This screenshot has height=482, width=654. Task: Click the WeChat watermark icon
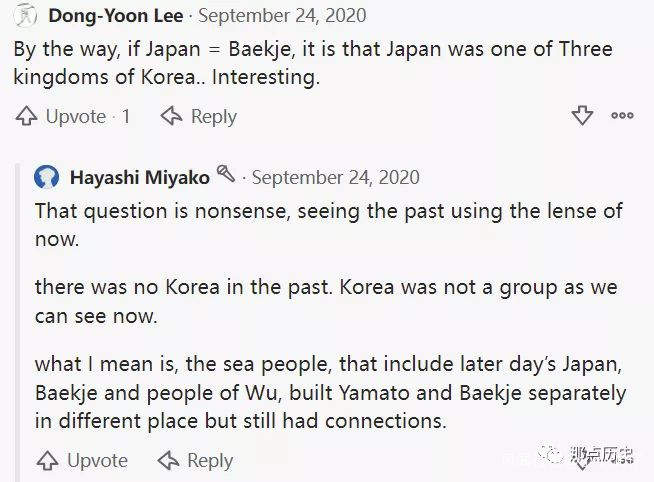pyautogui.click(x=555, y=456)
